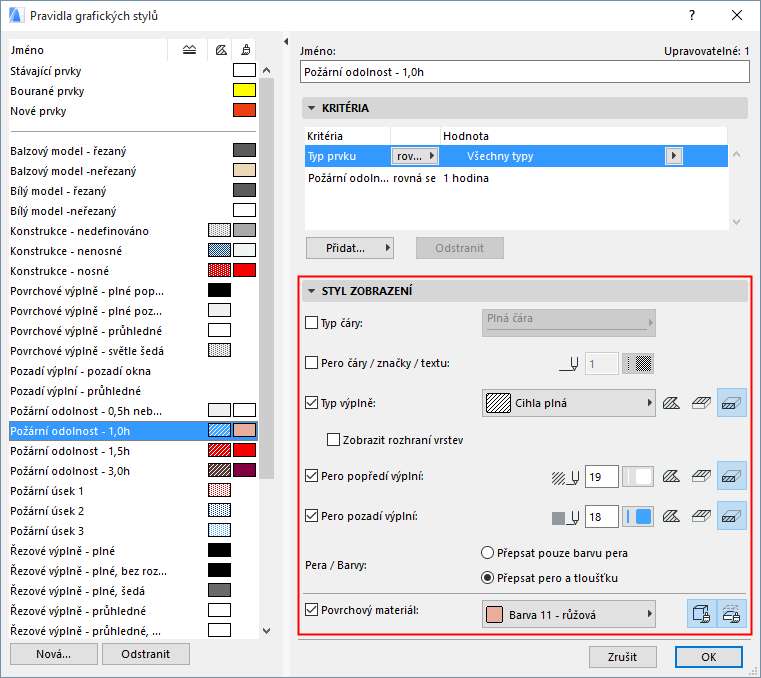Screen dimensions: 761x678
Task: Toggle cut fill icon in Typ výplně row
Action: (731, 403)
